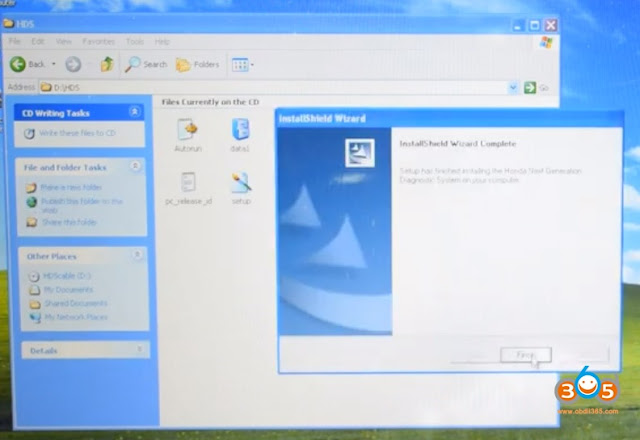The height and width of the screenshot is (440, 640).
Task: Click Files Currently on the CD header
Action: click(x=210, y=102)
